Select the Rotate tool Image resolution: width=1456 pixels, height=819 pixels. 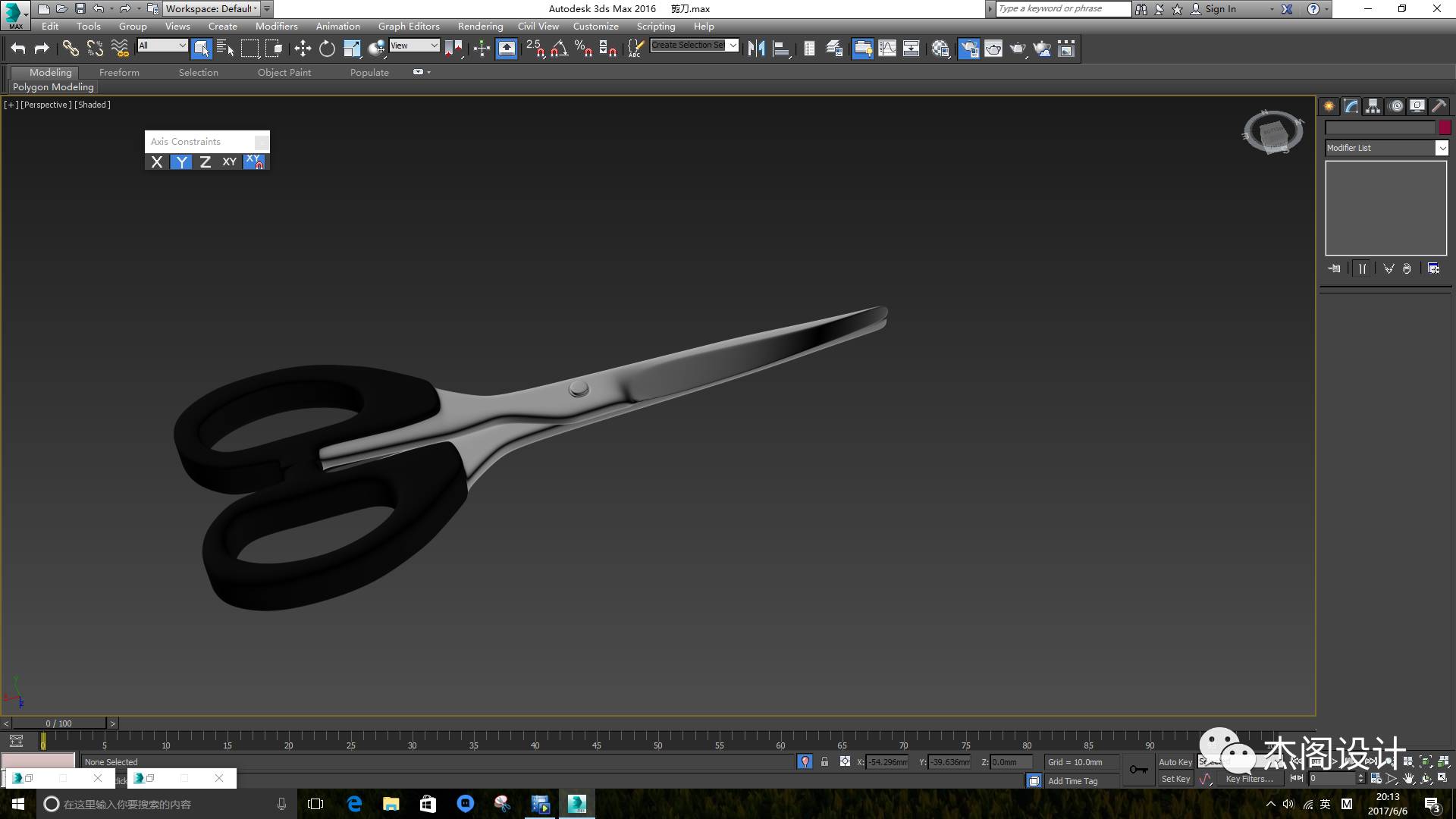pos(327,49)
